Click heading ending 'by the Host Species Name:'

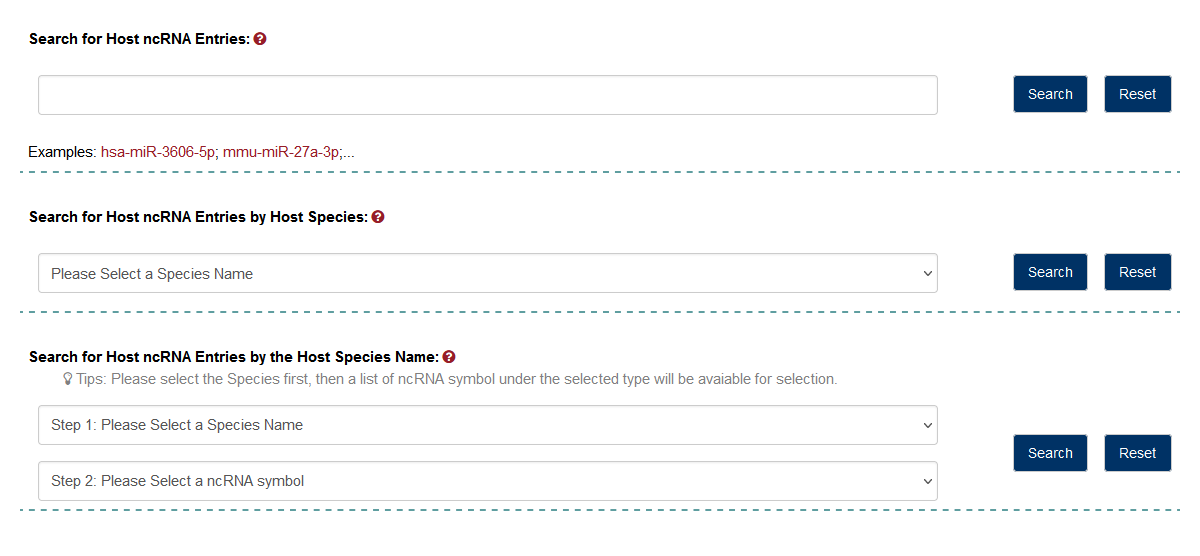point(233,357)
